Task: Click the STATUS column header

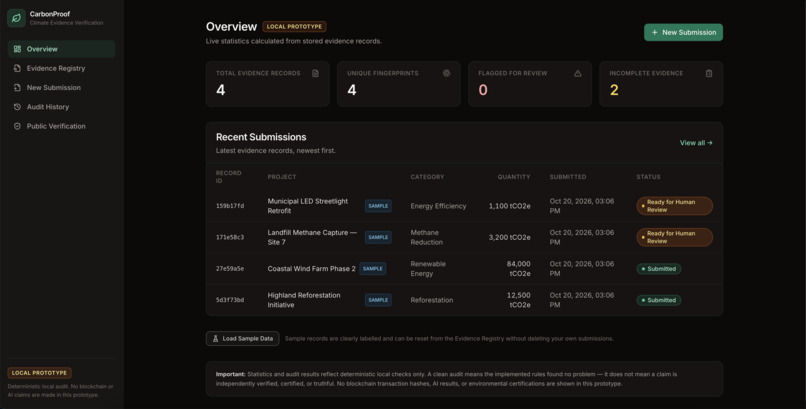Action: (x=648, y=177)
